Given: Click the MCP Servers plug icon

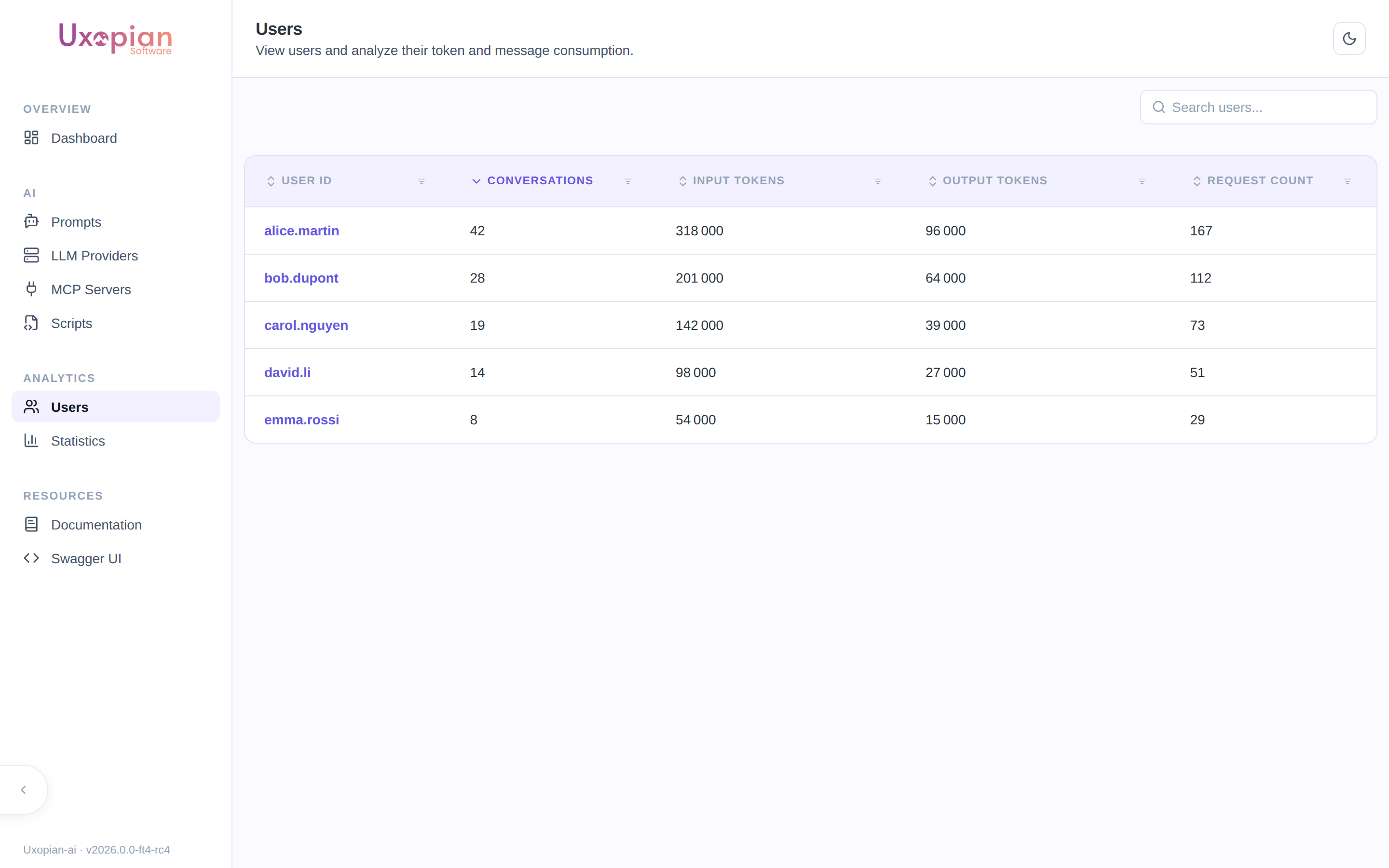Looking at the screenshot, I should pyautogui.click(x=31, y=289).
